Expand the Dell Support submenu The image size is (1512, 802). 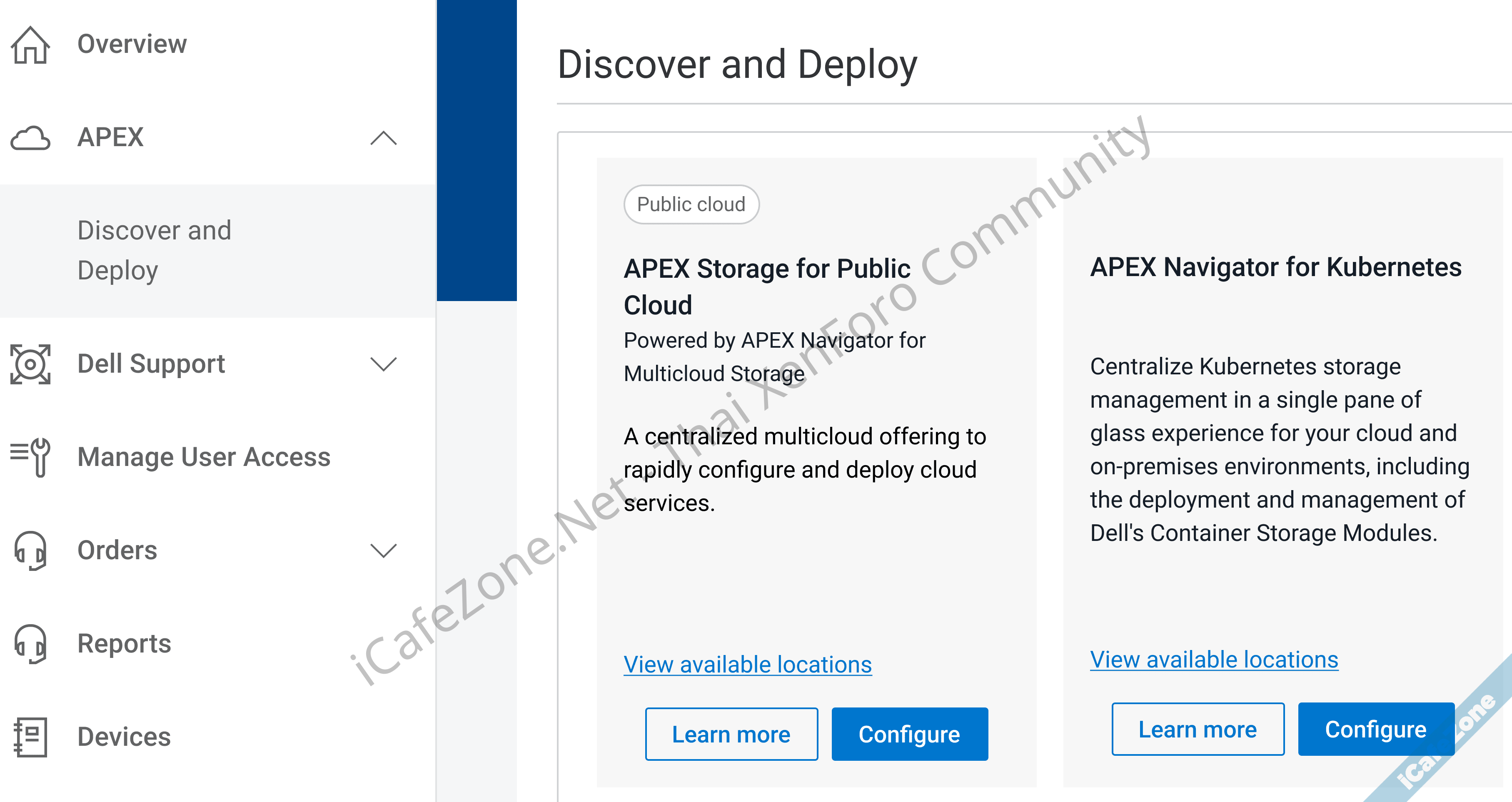384,364
